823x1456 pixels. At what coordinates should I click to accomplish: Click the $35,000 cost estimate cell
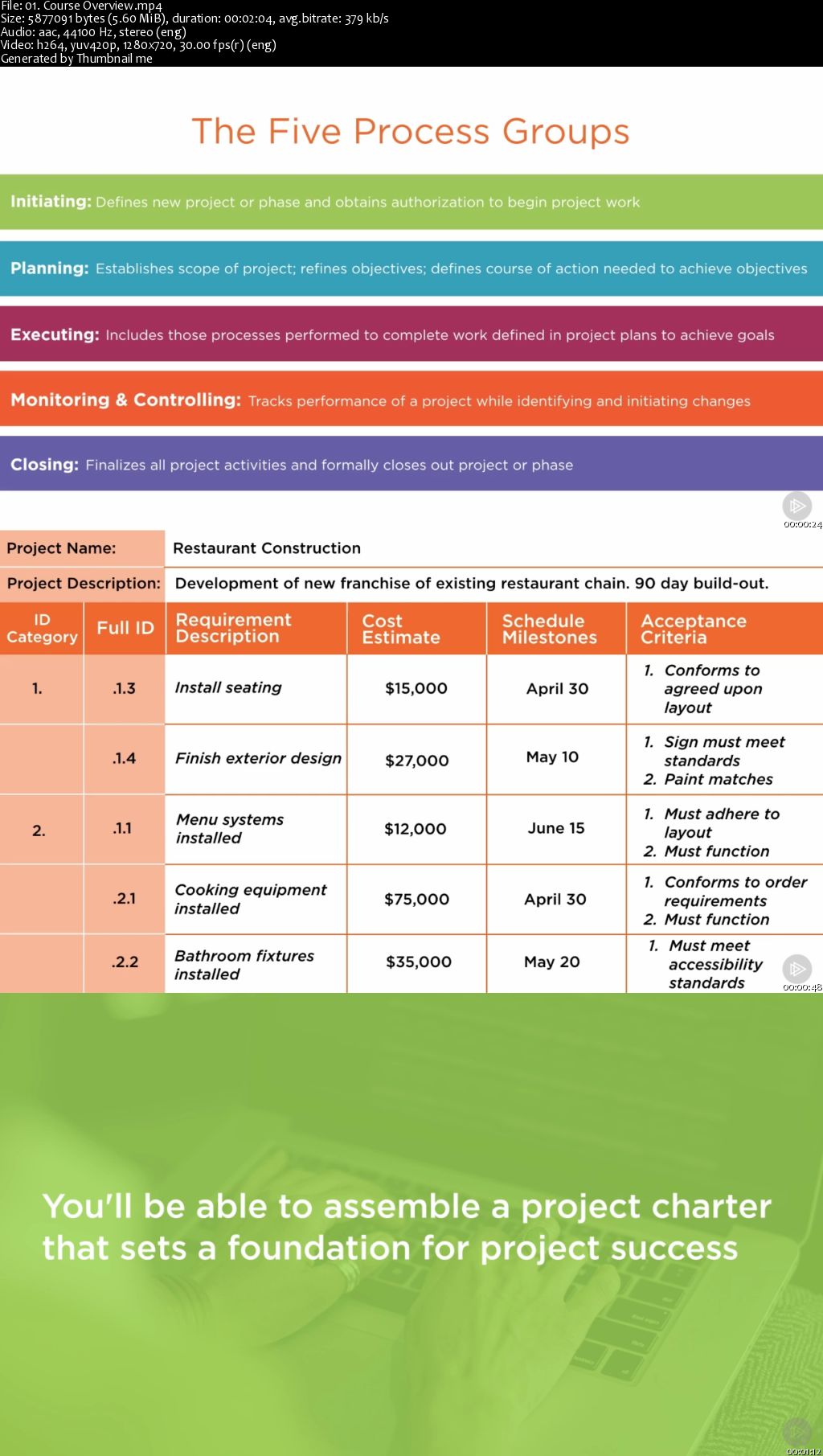(417, 962)
